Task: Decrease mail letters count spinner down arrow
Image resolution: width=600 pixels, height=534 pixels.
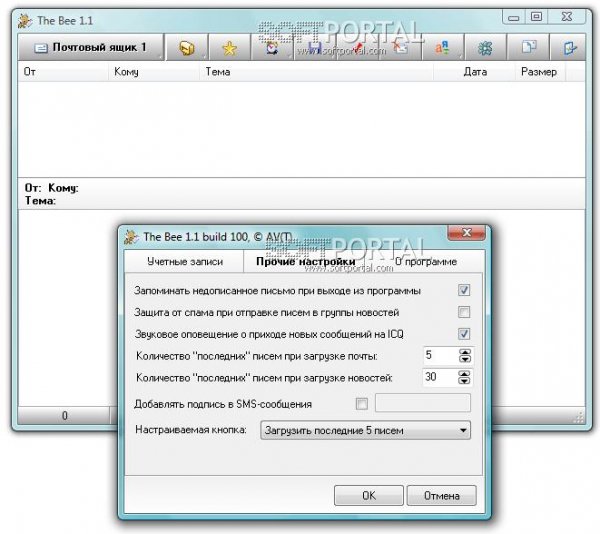Action: point(465,360)
